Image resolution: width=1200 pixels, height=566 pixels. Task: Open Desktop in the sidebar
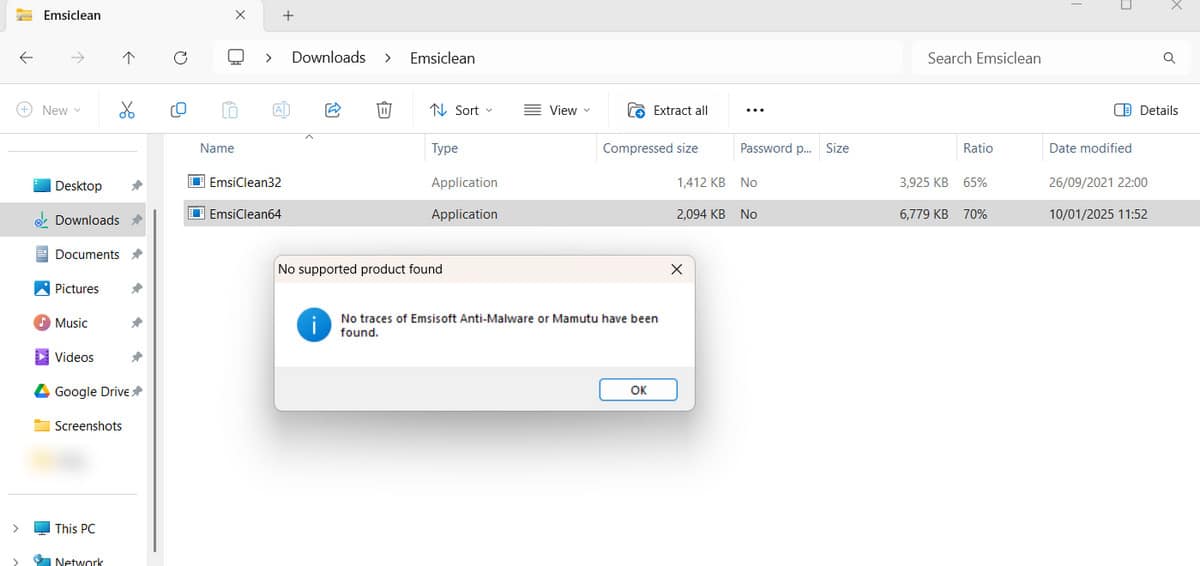coord(78,186)
